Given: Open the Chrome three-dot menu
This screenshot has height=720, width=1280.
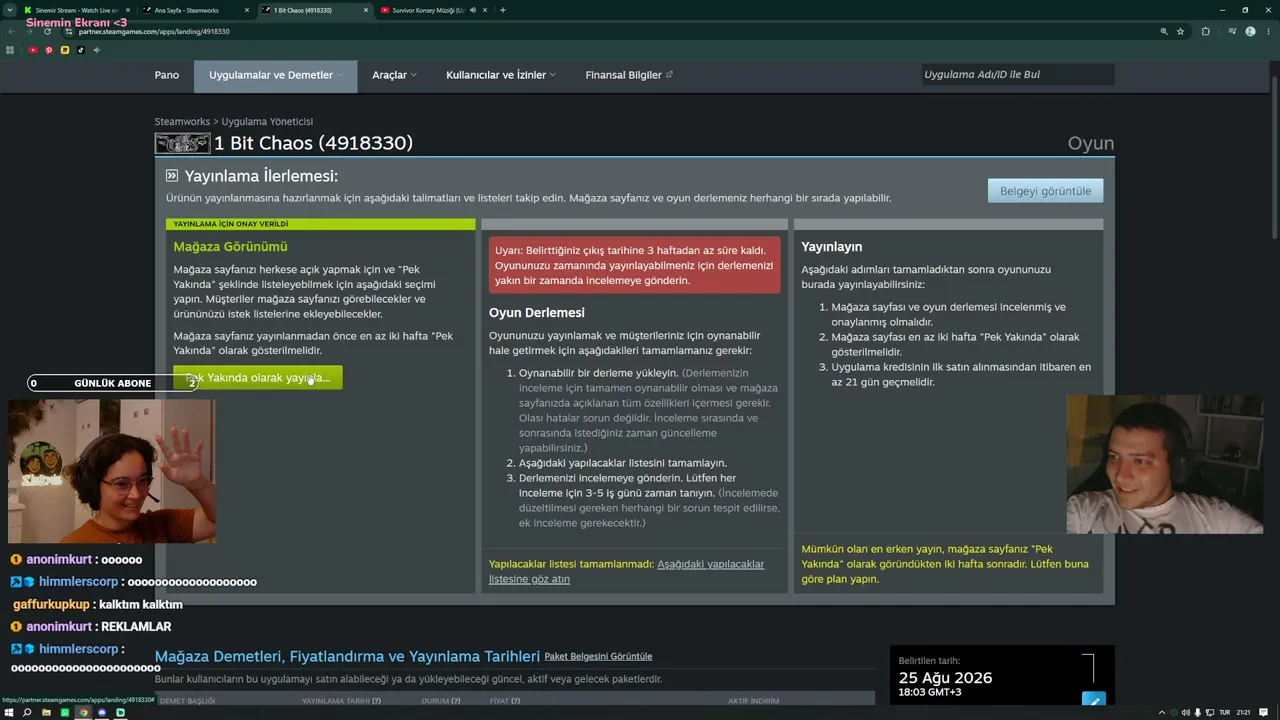Looking at the screenshot, I should 1268,31.
